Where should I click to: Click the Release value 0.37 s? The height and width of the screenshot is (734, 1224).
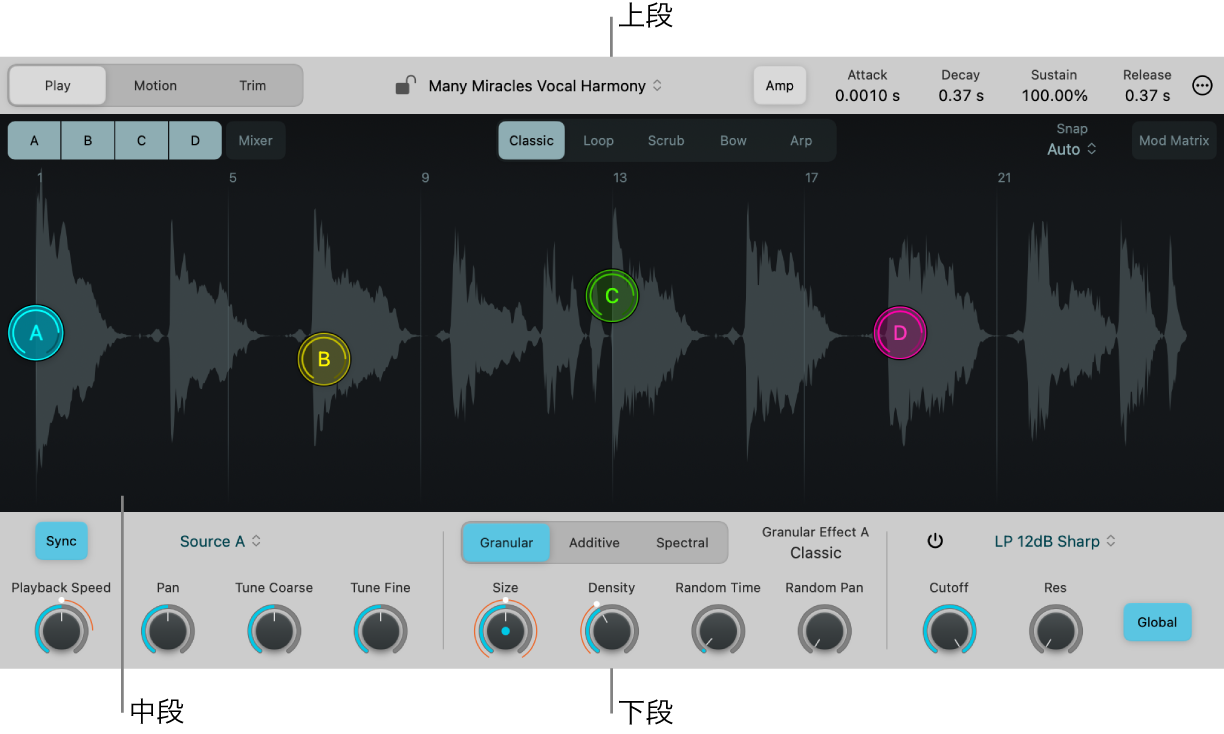tap(1147, 96)
